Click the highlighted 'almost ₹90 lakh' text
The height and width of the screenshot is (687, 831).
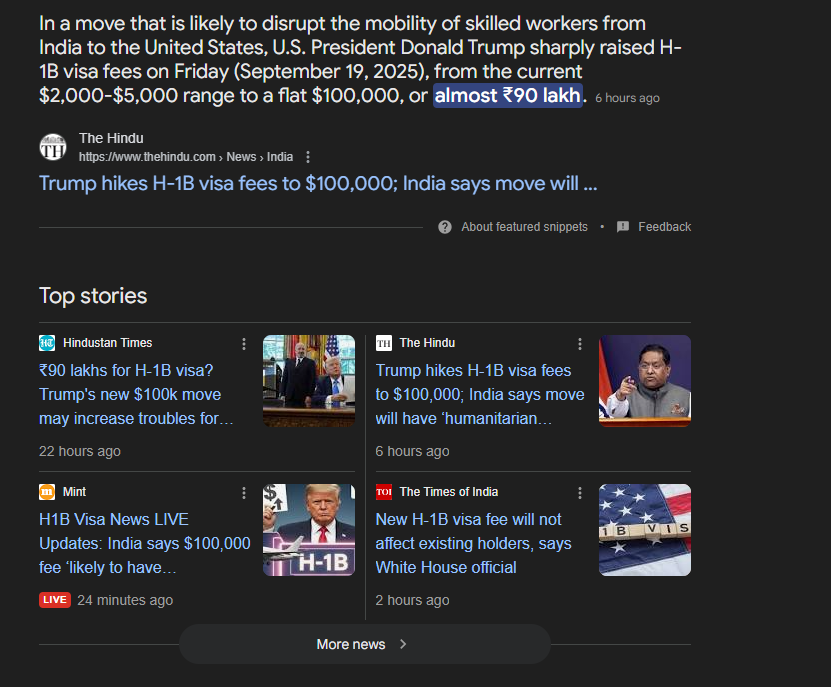point(508,95)
